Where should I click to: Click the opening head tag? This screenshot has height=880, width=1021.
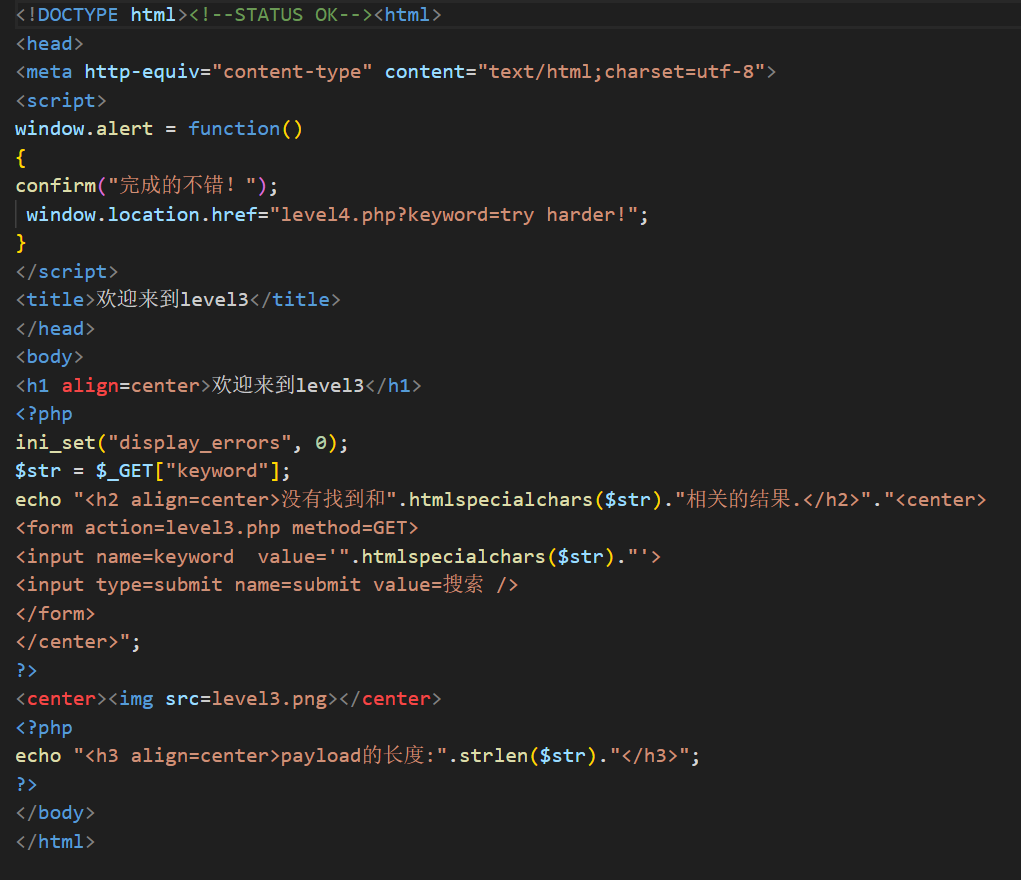pyautogui.click(x=49, y=44)
